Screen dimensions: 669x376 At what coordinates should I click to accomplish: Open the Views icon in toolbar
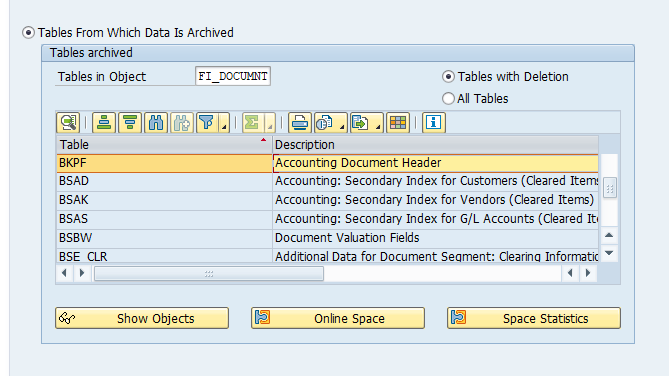tap(325, 123)
